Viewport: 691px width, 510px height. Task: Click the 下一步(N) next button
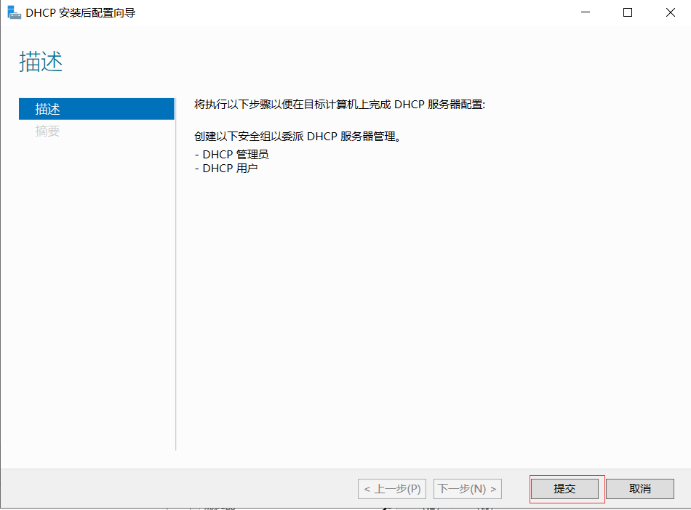tap(467, 489)
